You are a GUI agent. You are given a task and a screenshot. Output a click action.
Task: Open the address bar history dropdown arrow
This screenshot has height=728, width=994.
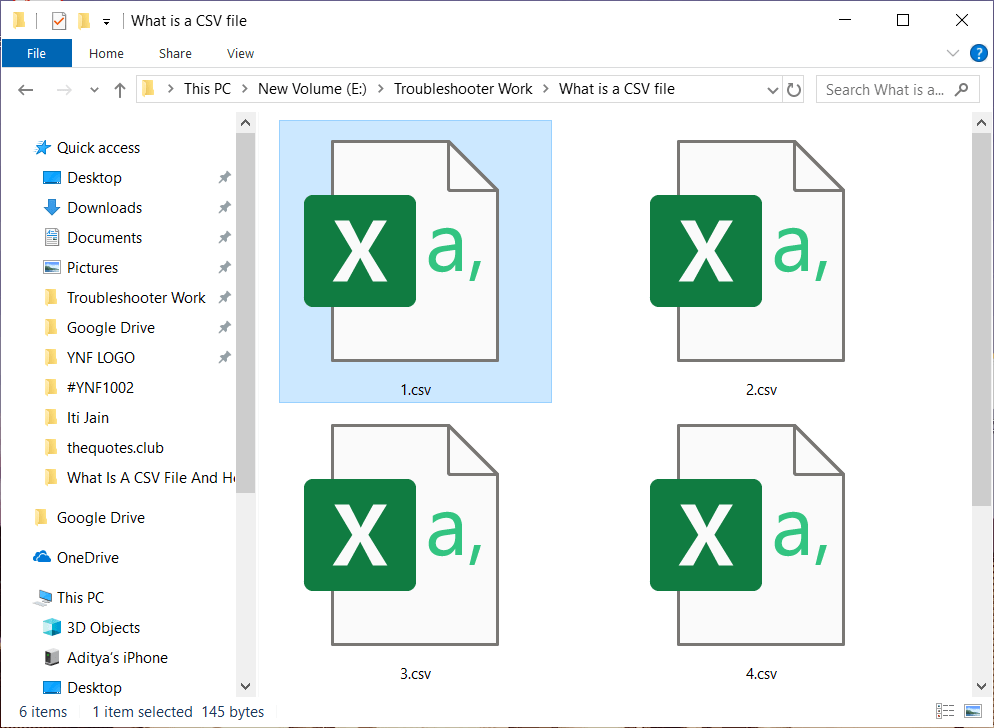pyautogui.click(x=771, y=89)
